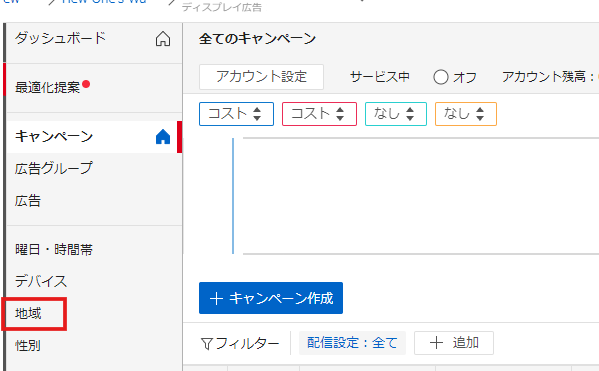The height and width of the screenshot is (371, 599).
Task: Open the teal なし metric dropdown
Action: [x=395, y=114]
